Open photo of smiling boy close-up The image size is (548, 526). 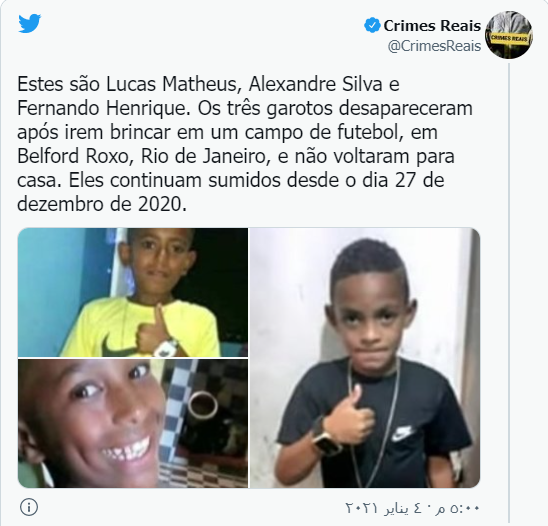click(x=133, y=423)
